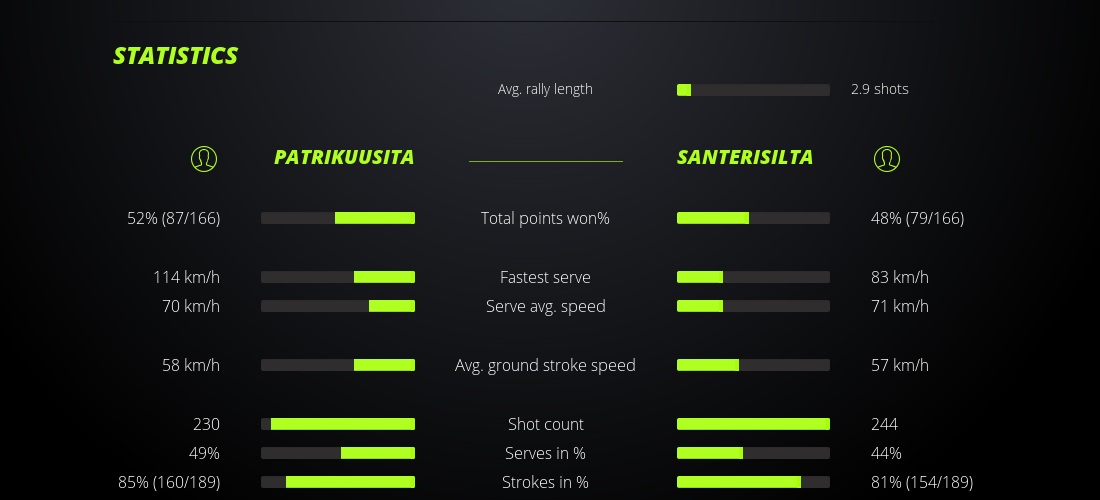Click the 114 km/h fastest serve value

[186, 277]
